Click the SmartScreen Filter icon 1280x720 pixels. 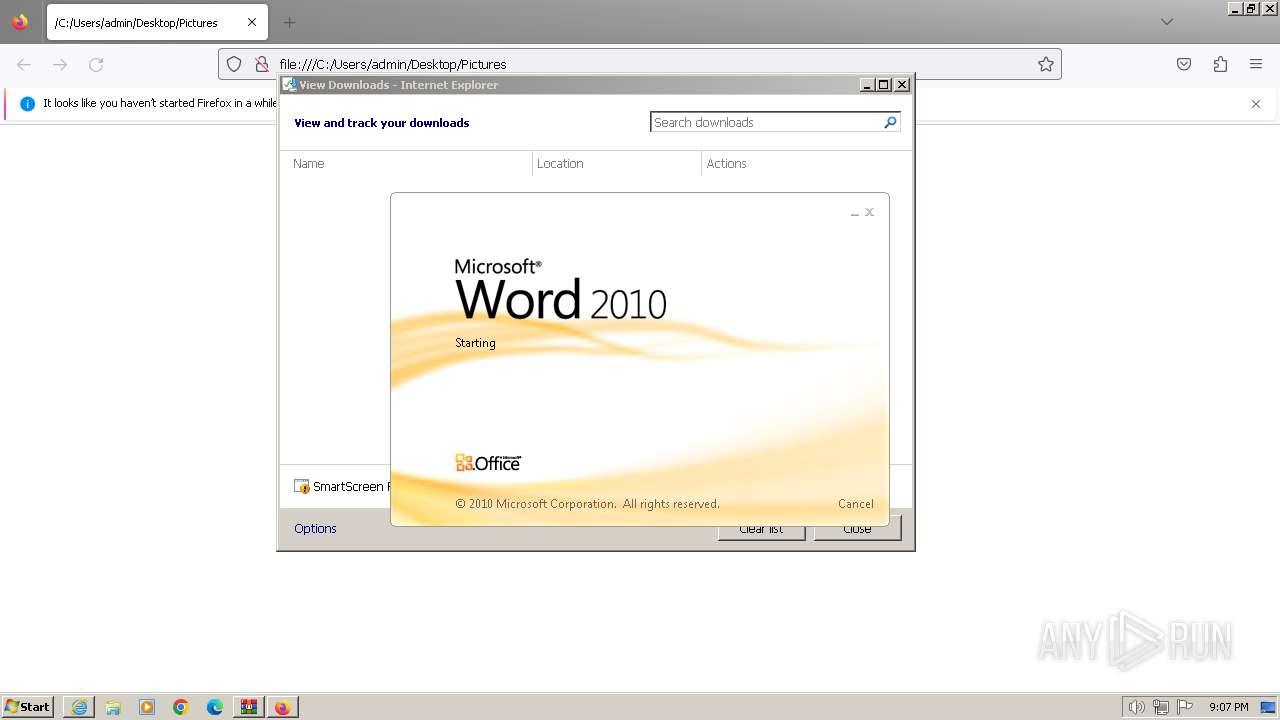[302, 487]
